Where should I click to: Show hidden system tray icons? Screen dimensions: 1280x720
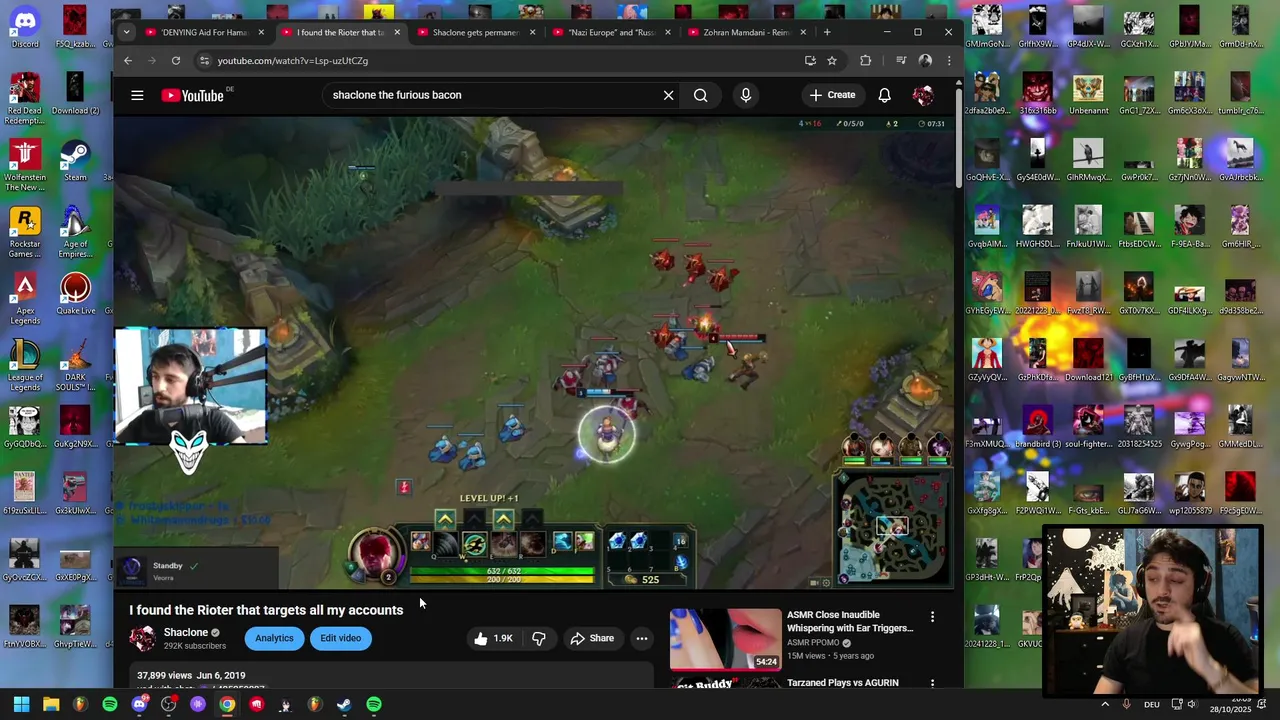coord(1105,704)
